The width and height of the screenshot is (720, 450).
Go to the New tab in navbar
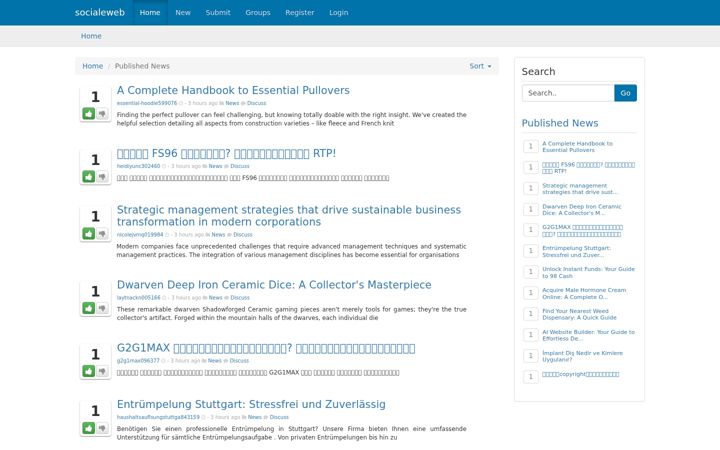point(183,12)
